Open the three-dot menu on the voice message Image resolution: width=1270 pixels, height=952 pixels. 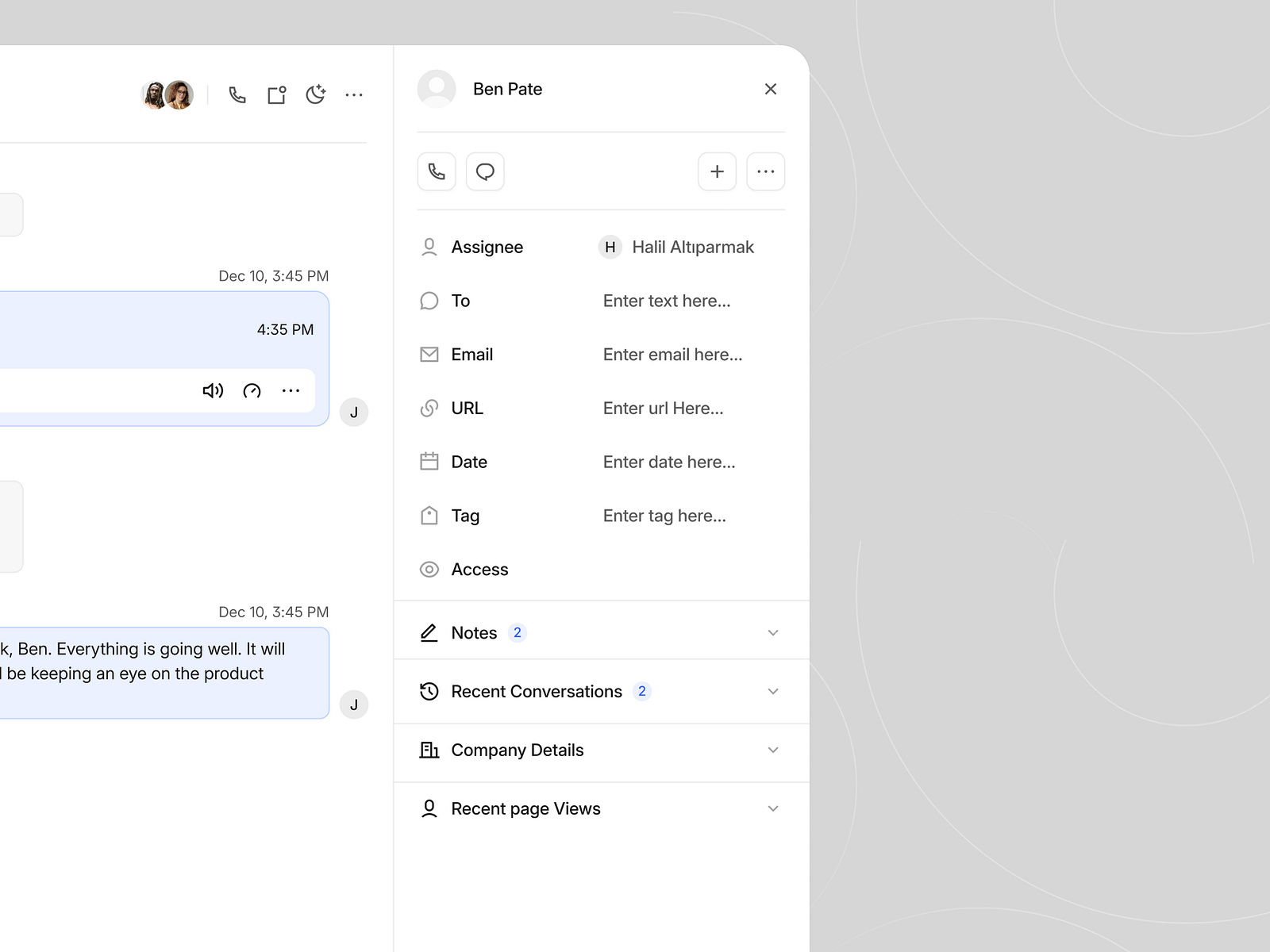pyautogui.click(x=291, y=390)
